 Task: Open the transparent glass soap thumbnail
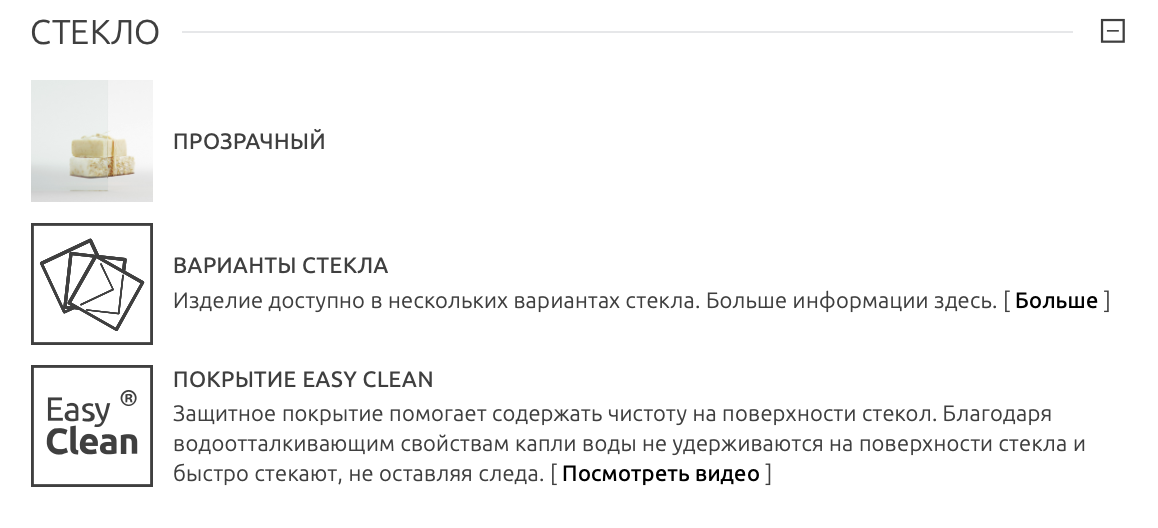pos(92,141)
